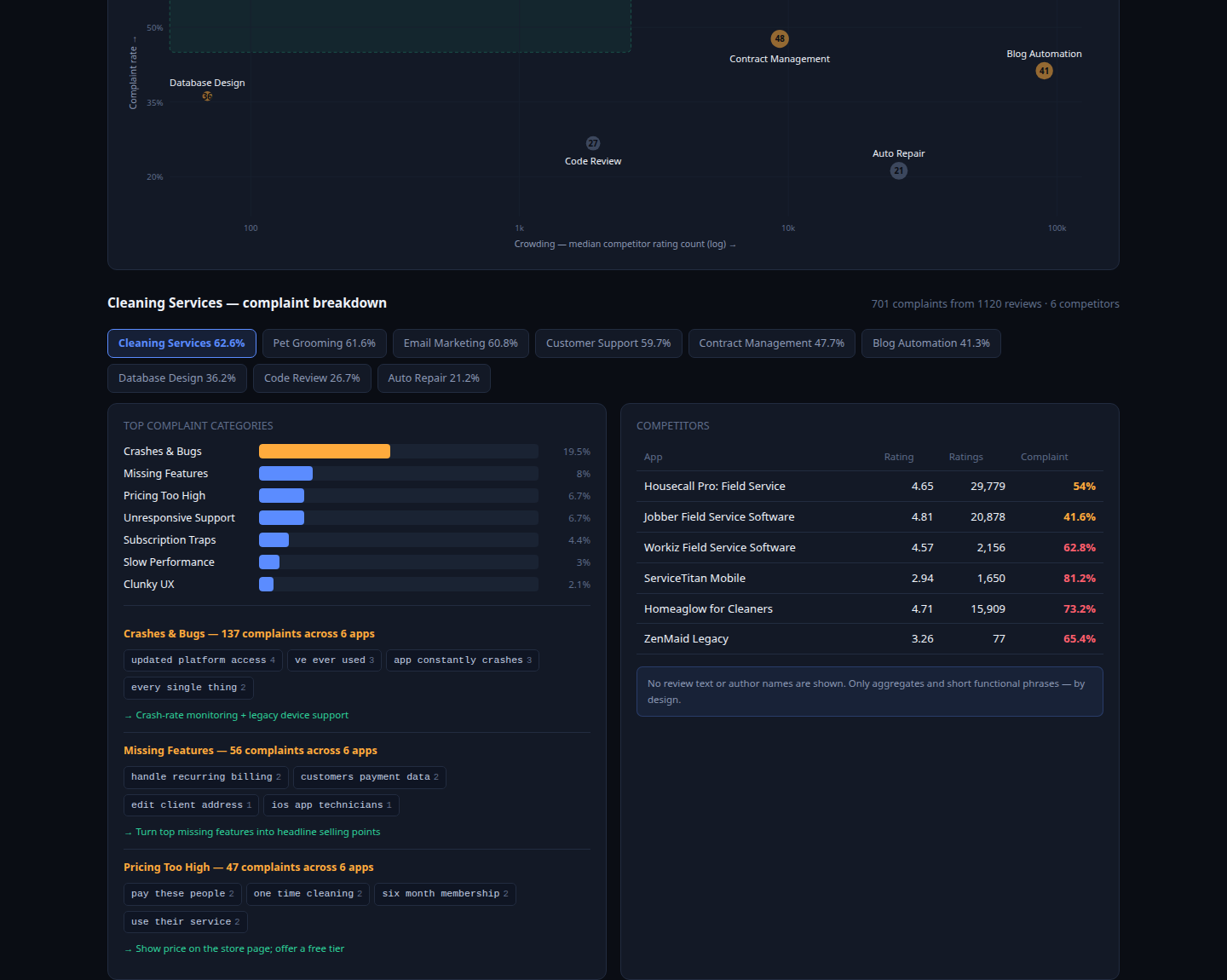
Task: Choose the Contract Management 47.7% tab
Action: click(772, 343)
